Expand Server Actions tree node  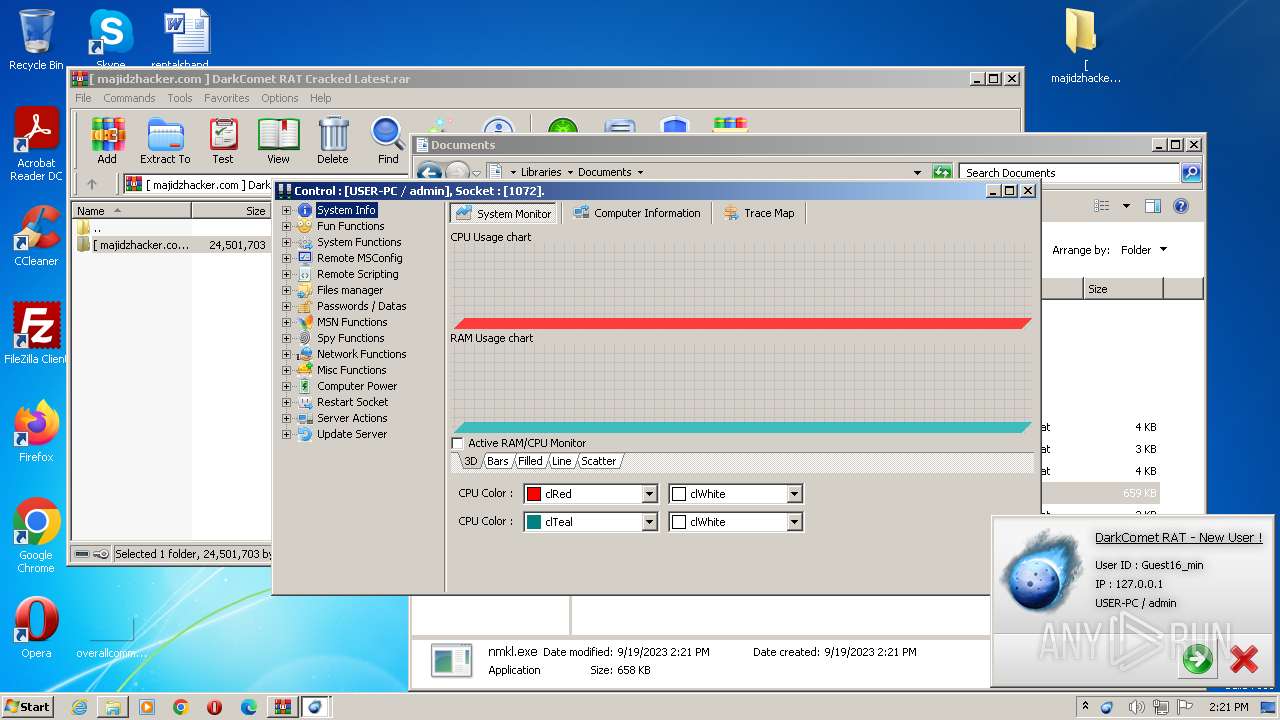[286, 418]
